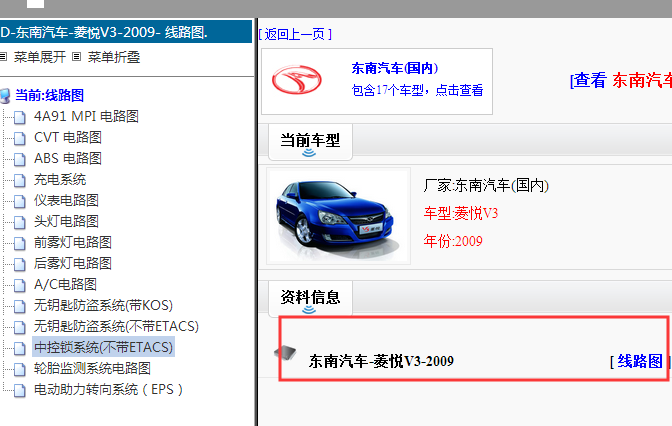672x426 pixels.
Task: Click the red 东南汽车 brand logo
Action: [297, 80]
